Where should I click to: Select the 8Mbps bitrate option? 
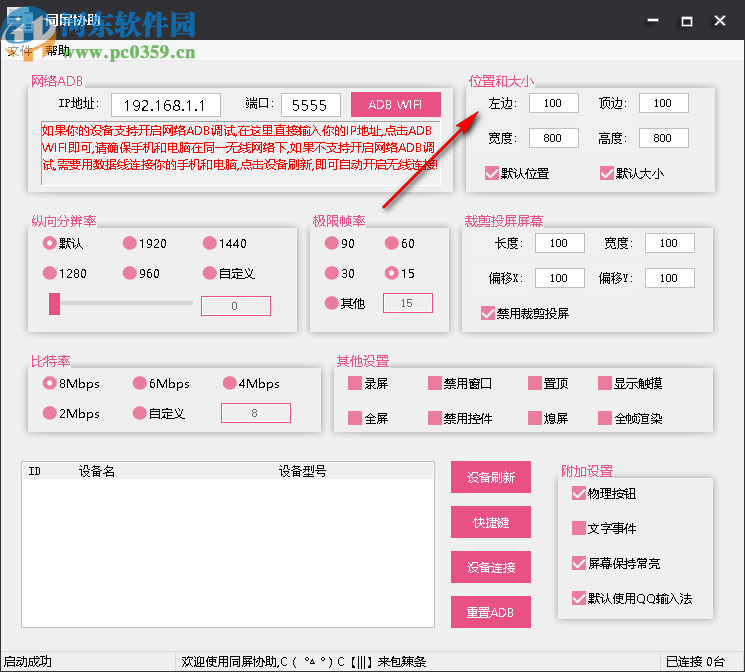[x=49, y=383]
